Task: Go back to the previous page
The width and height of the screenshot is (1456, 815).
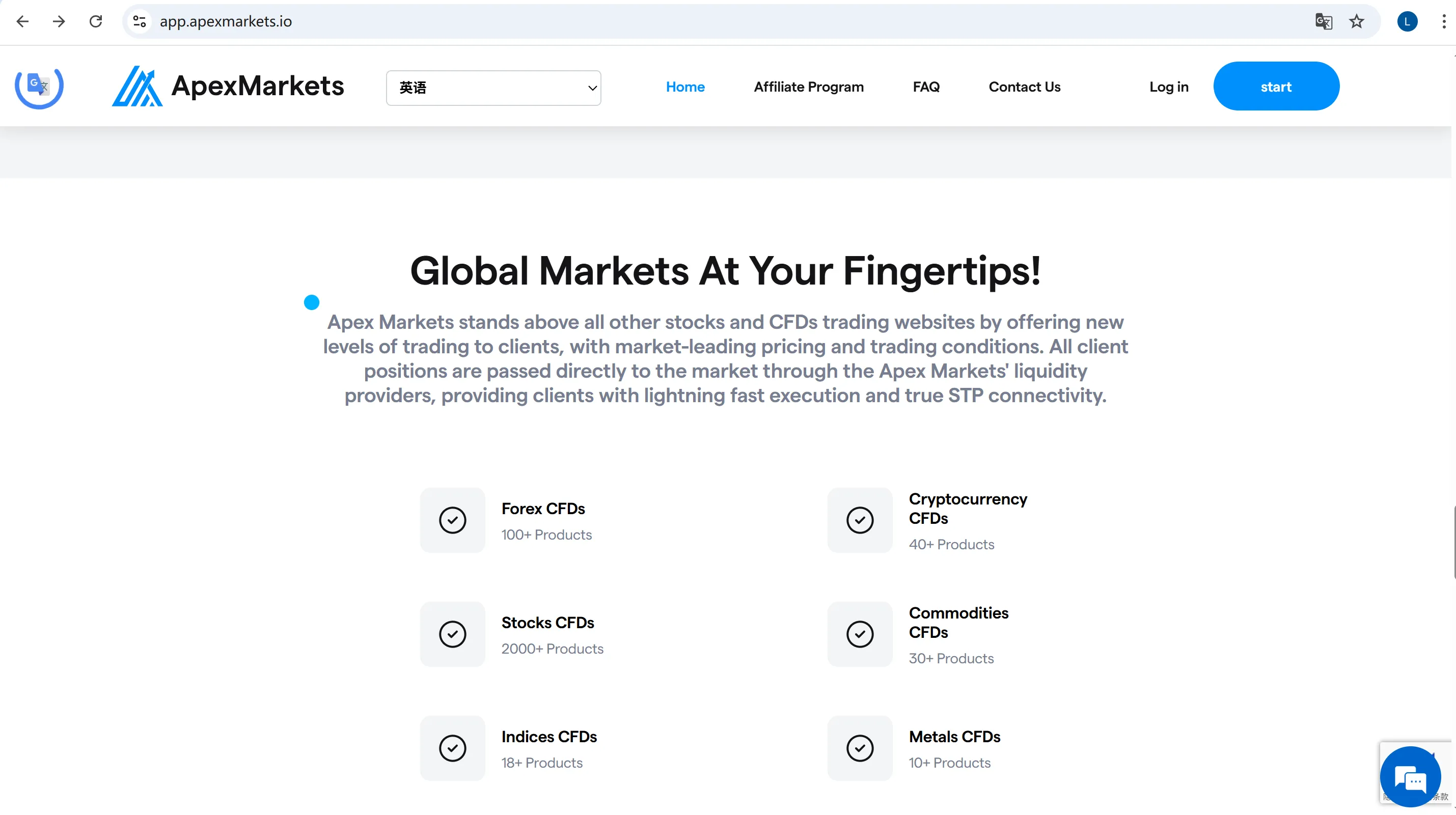Action: (x=22, y=21)
